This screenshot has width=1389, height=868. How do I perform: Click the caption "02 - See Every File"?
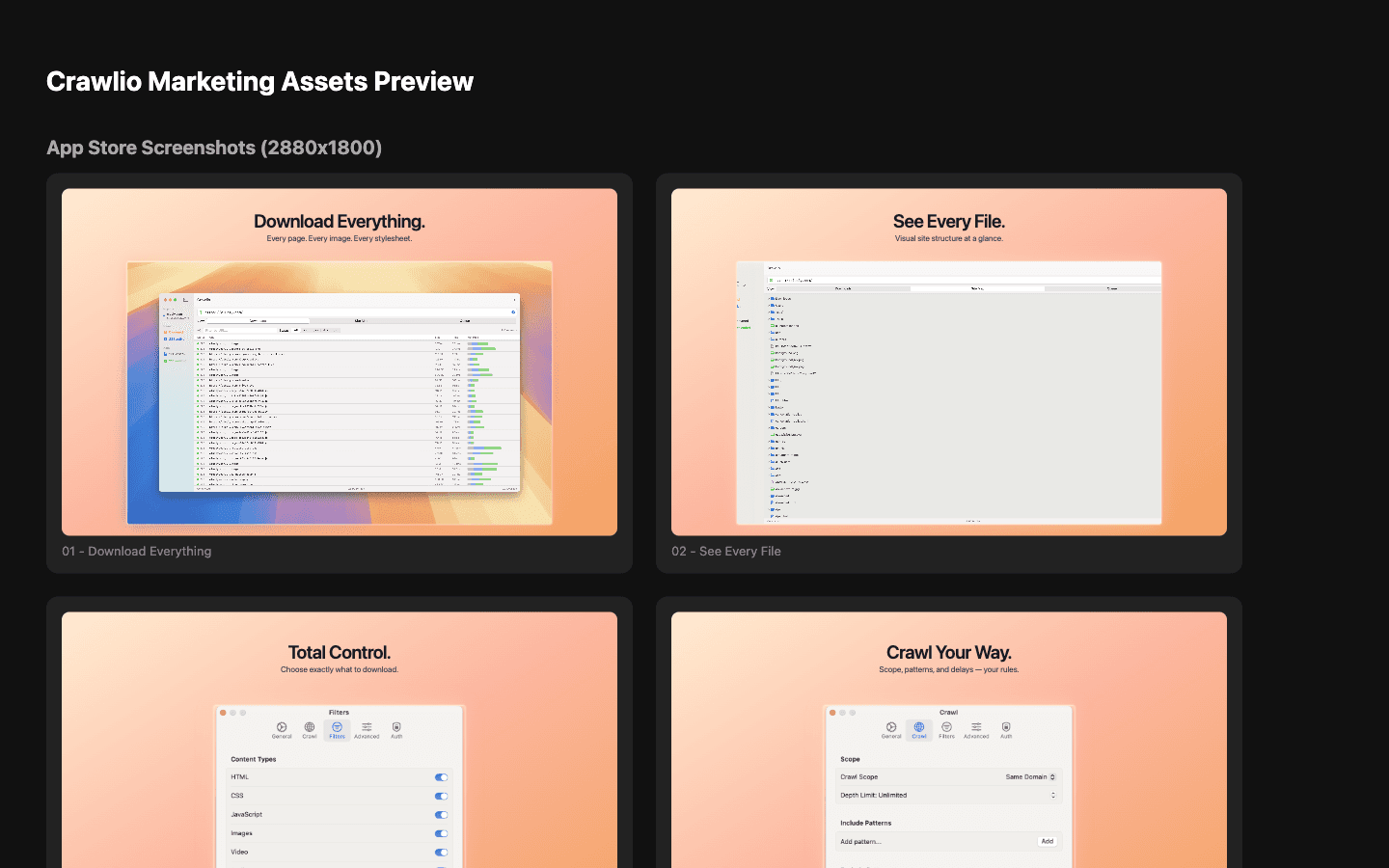726,552
